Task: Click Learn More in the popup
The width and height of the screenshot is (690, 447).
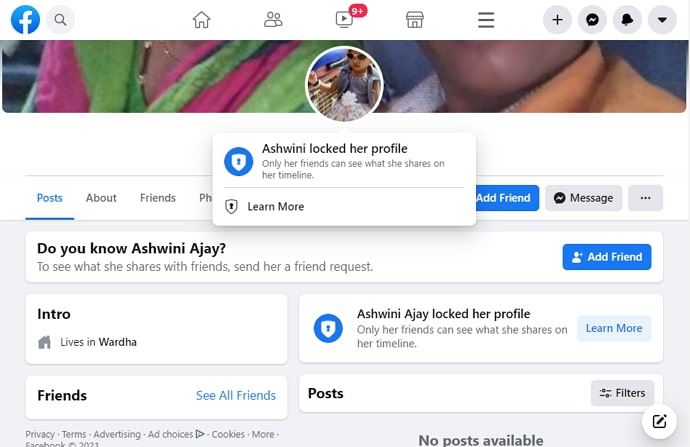Action: (x=275, y=206)
